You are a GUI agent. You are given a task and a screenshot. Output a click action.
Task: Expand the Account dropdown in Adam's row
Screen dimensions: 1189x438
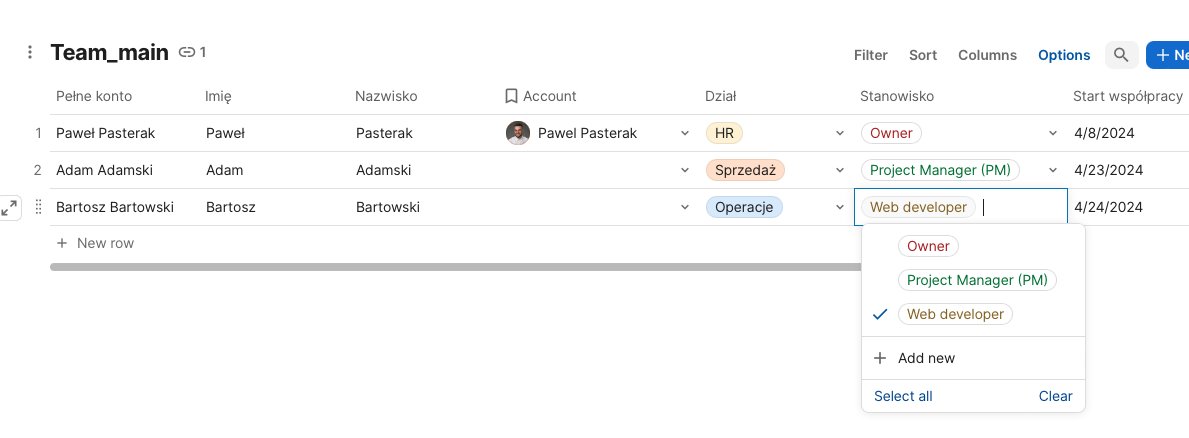tap(685, 171)
